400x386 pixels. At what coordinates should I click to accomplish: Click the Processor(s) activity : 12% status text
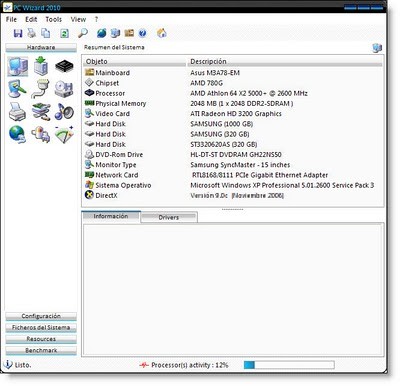(x=190, y=365)
